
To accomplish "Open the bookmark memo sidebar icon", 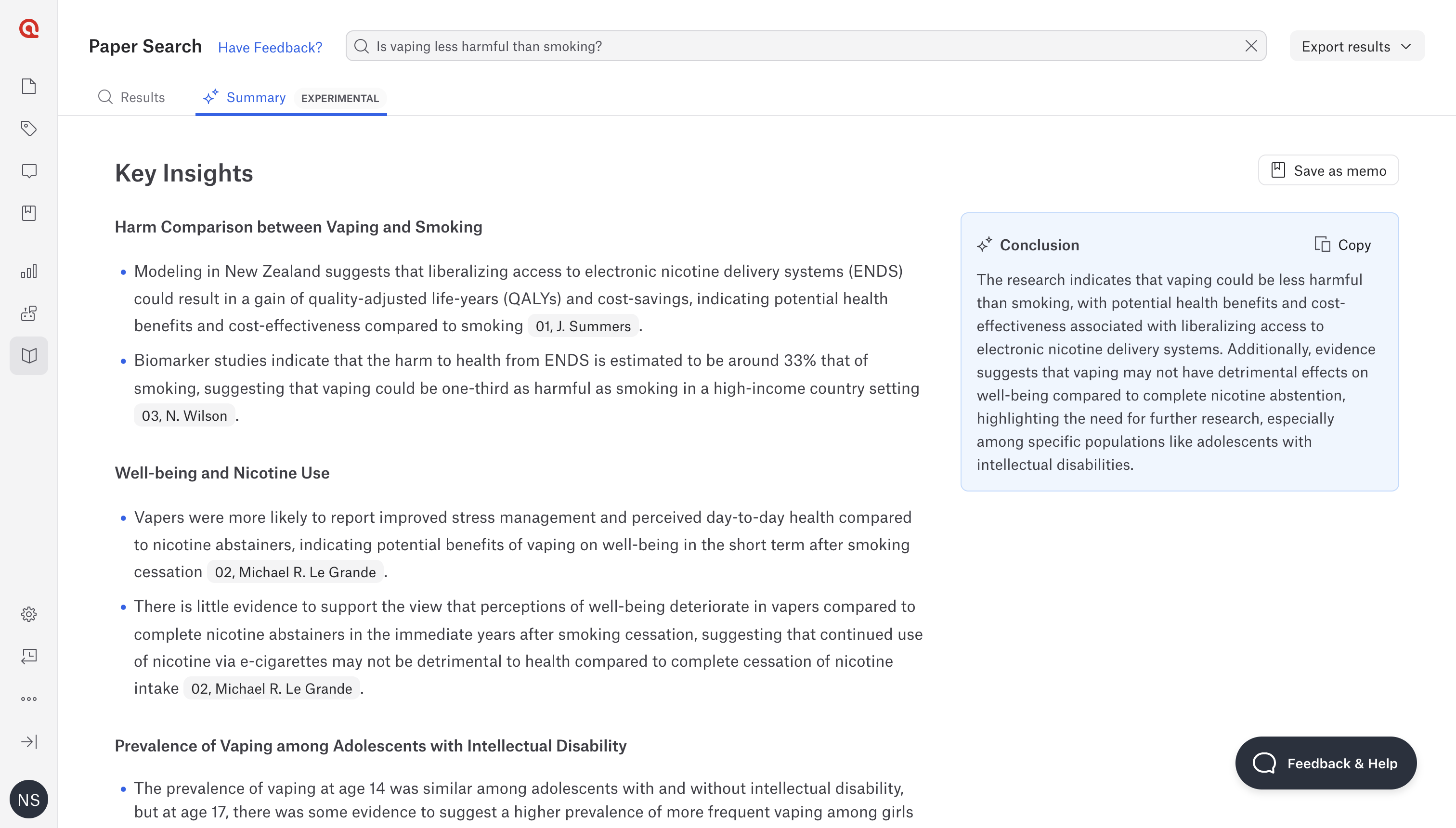I will [x=28, y=213].
